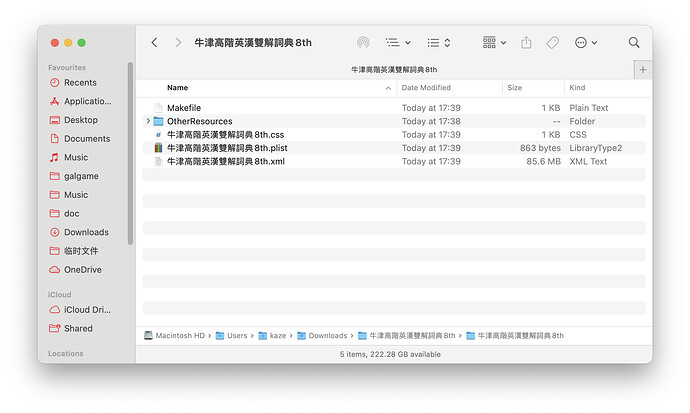The width and height of the screenshot is (690, 413).
Task: Select the 牛津高階英漢雙解詞典 8th tab
Action: 393,70
